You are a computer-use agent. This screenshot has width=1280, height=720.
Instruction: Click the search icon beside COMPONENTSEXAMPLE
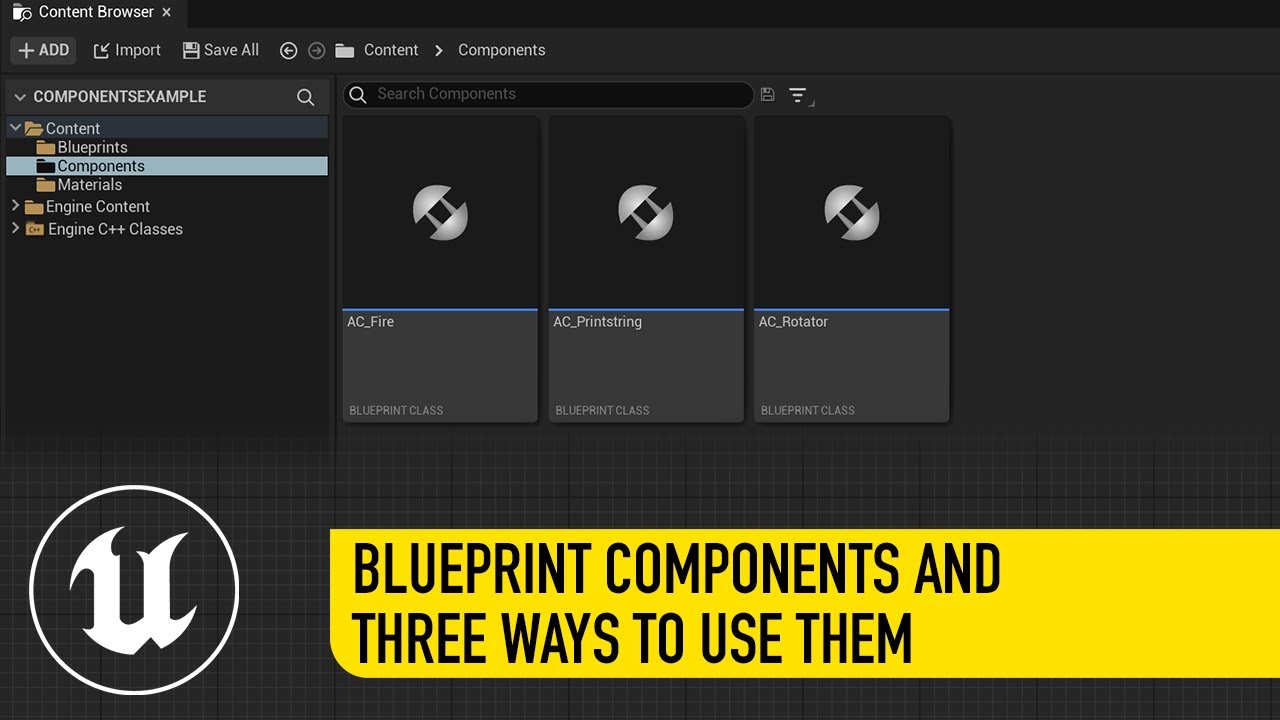(x=306, y=97)
